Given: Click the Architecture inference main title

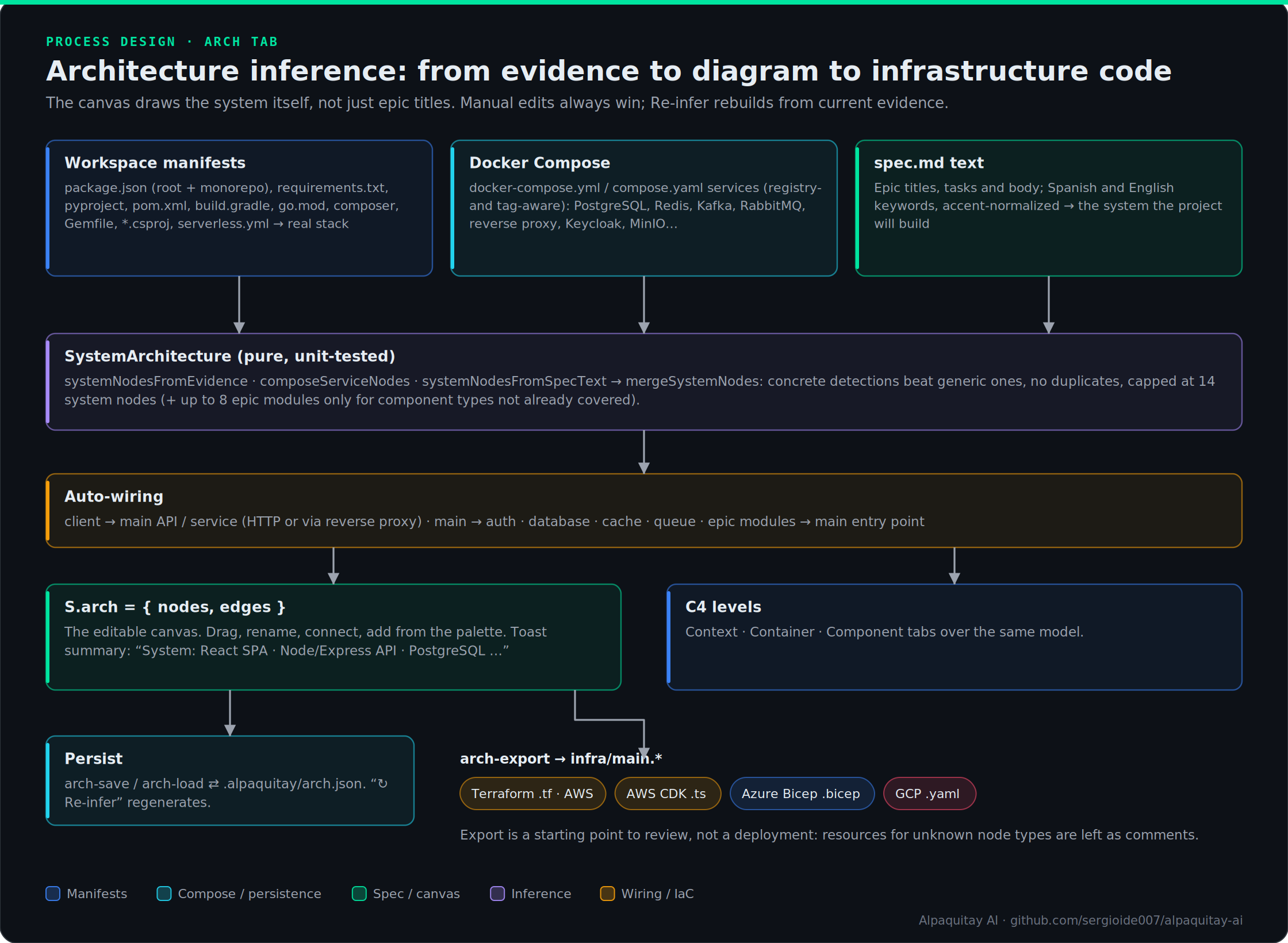Looking at the screenshot, I should 608,71.
